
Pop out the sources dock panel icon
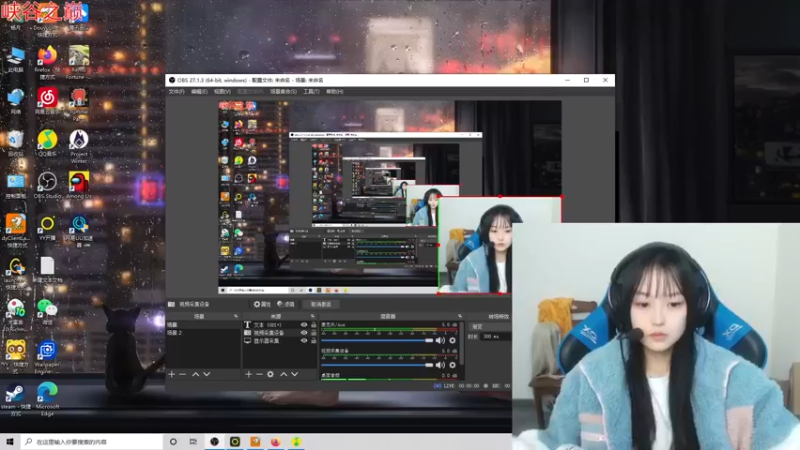point(313,316)
